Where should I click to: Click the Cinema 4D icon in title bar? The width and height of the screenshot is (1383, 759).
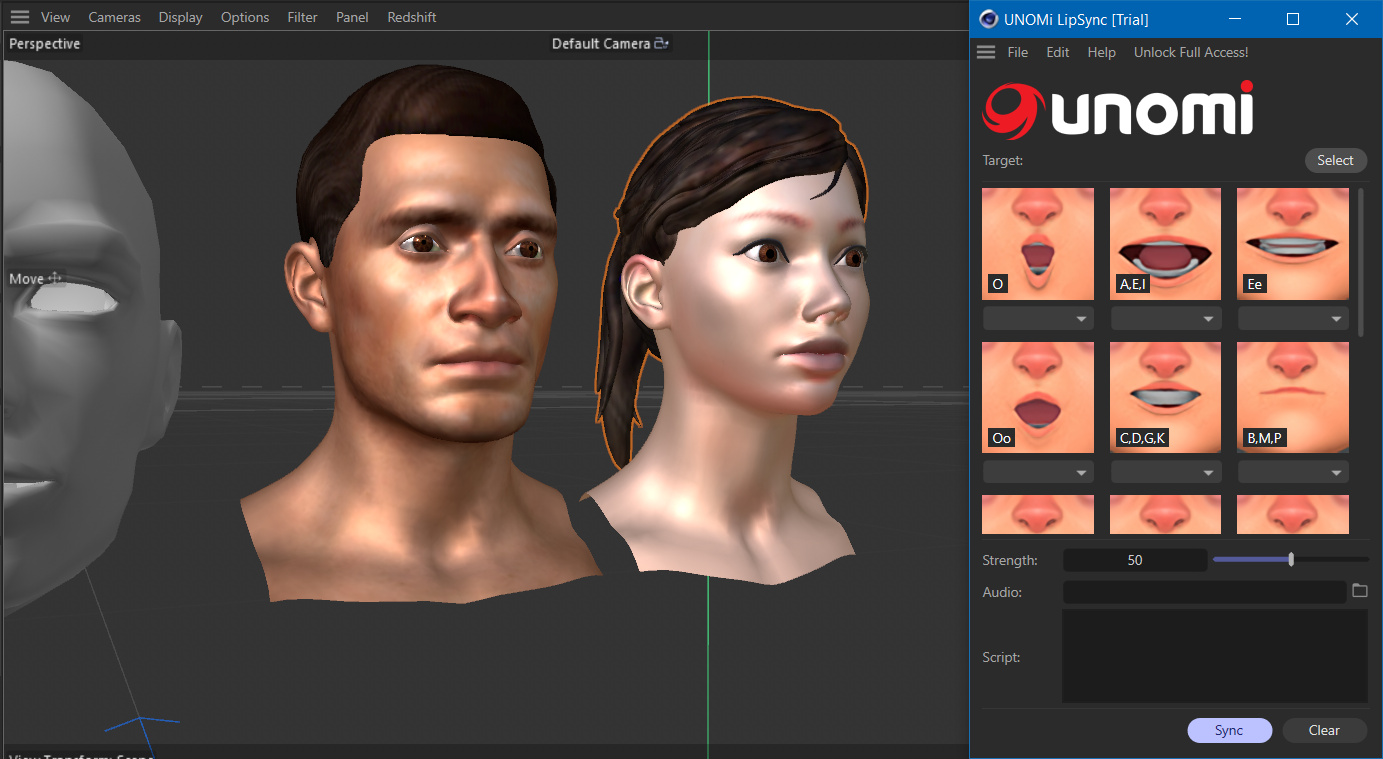988,19
